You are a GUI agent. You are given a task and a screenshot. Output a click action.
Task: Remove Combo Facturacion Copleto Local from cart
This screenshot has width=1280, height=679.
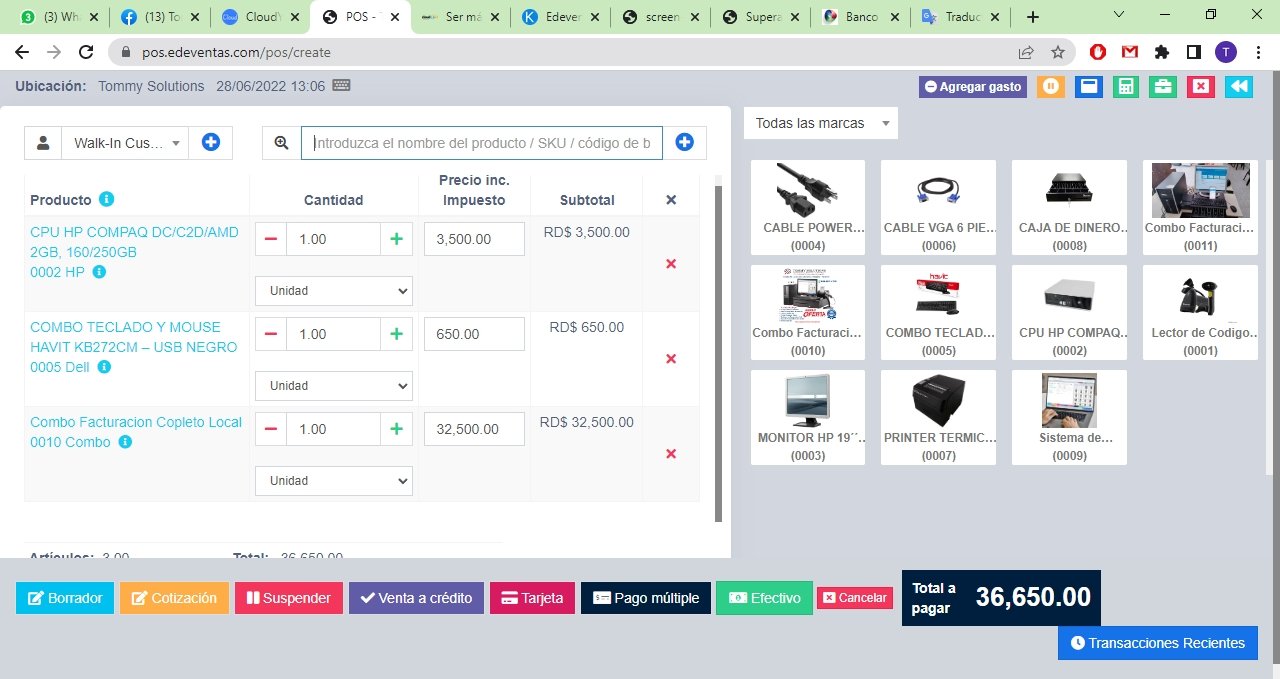click(671, 454)
